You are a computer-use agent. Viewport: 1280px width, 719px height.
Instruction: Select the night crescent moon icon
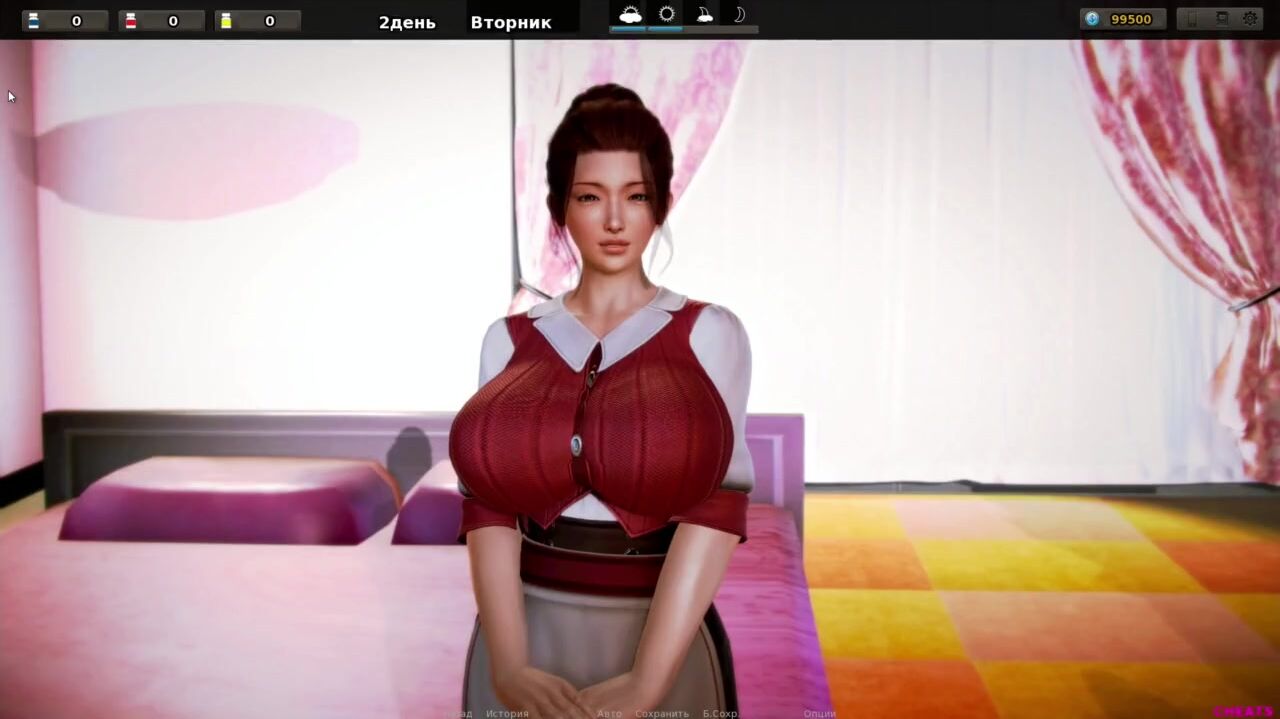pyautogui.click(x=740, y=15)
